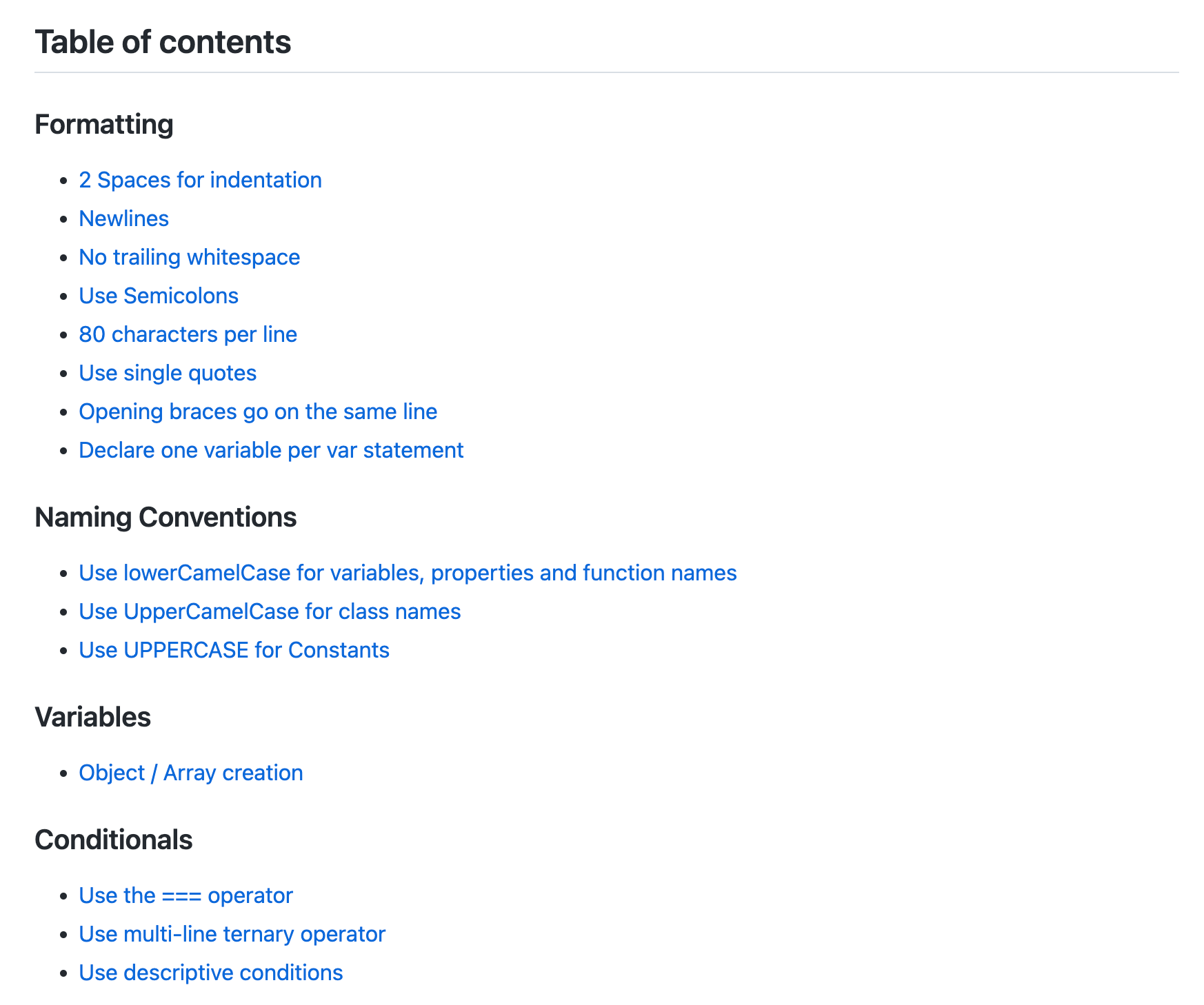
Task: Select the Naming Conventions heading
Action: tap(165, 518)
